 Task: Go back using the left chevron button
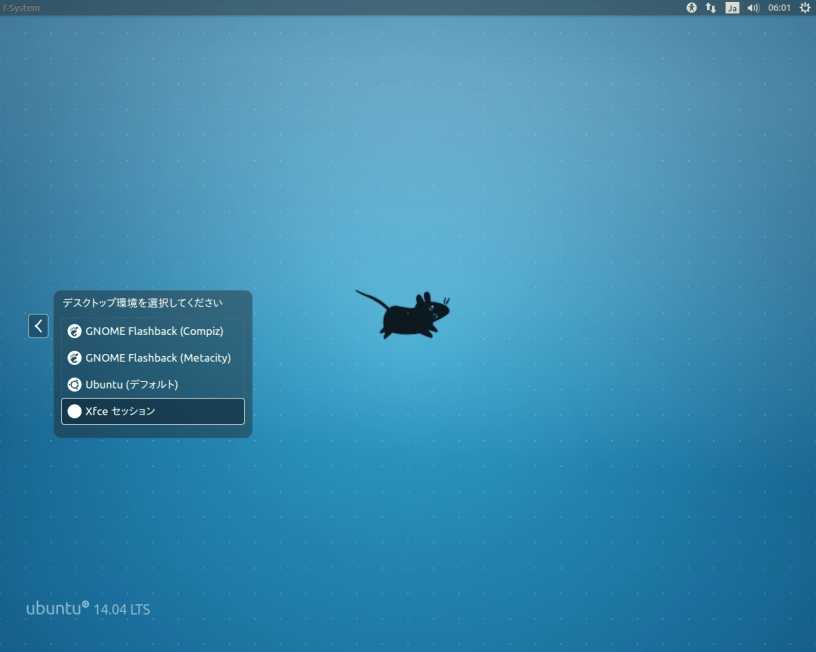coord(39,326)
